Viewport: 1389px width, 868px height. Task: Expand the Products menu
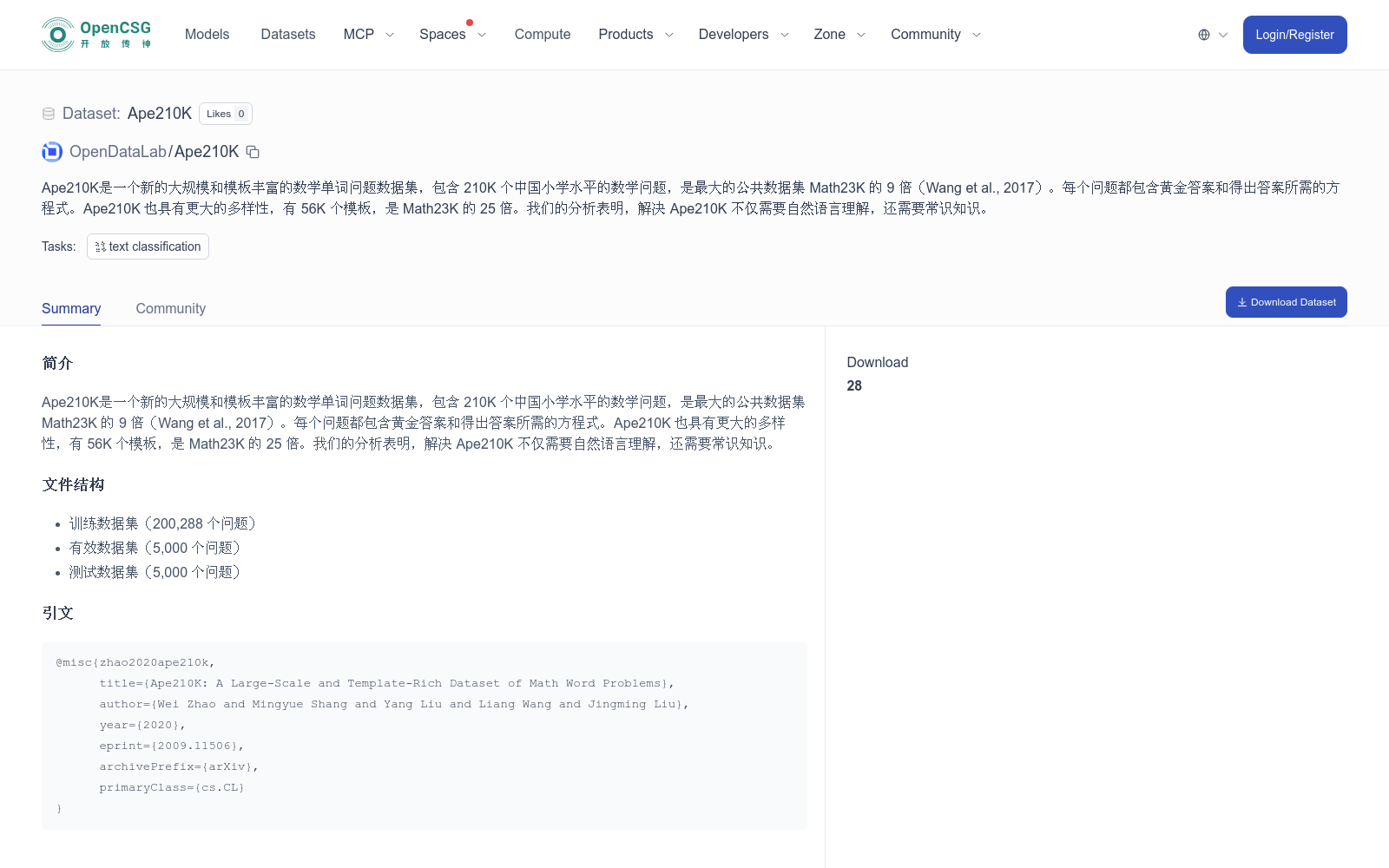tap(636, 35)
